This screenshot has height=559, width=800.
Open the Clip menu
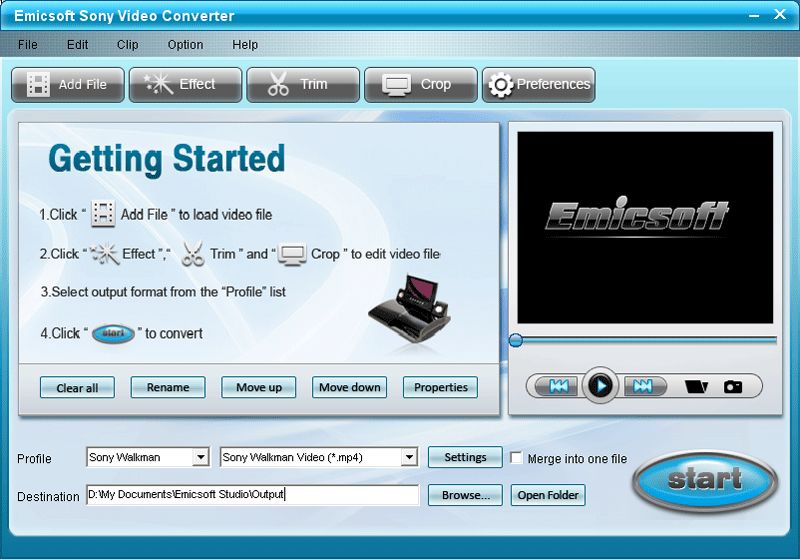tap(128, 45)
